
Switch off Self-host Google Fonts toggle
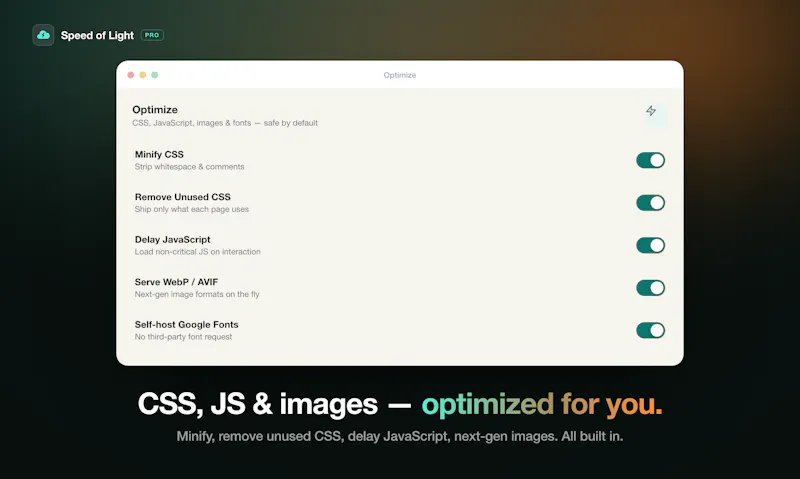point(651,330)
